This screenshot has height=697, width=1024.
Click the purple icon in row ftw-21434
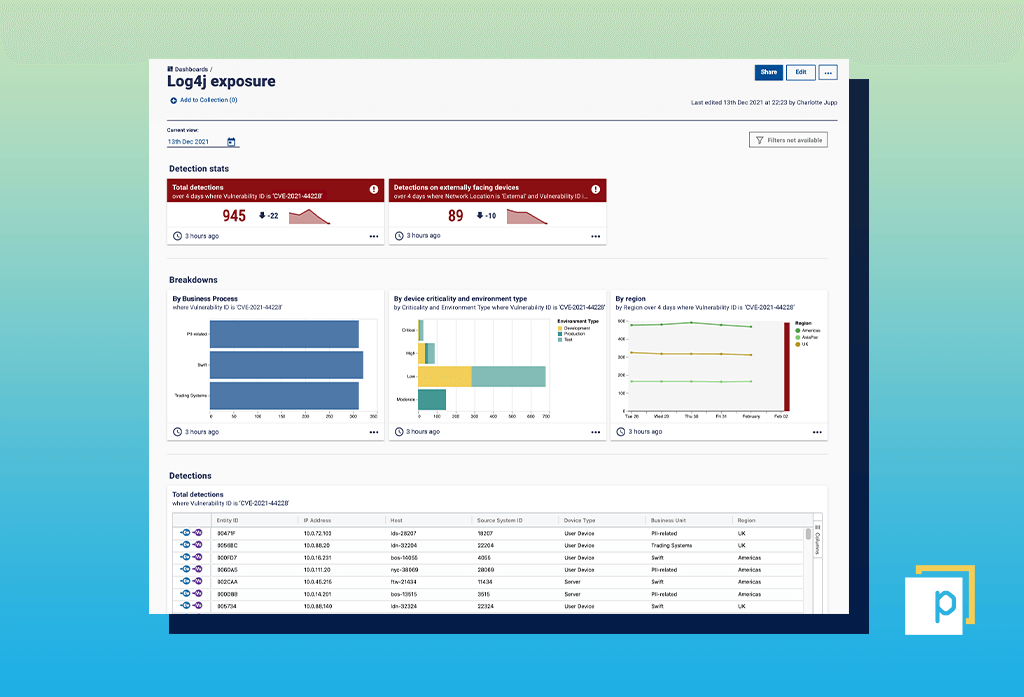pos(197,581)
